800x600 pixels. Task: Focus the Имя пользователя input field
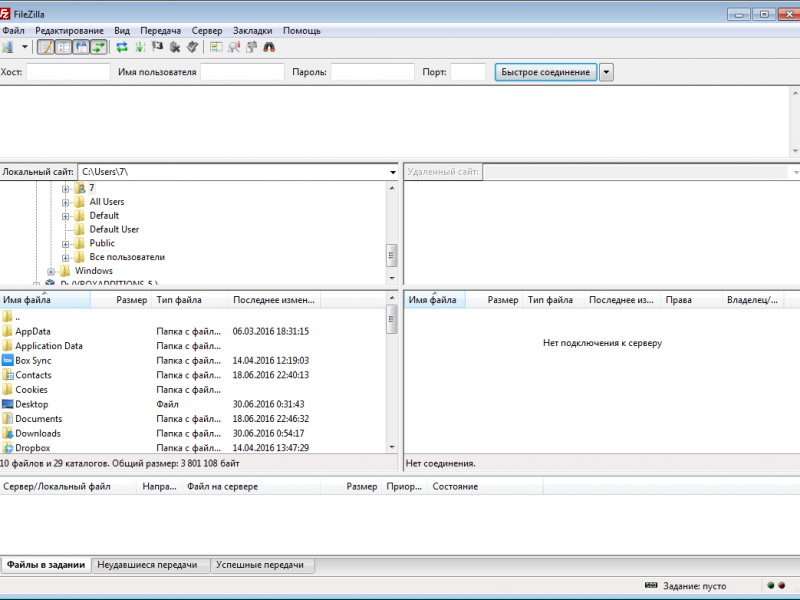[x=242, y=72]
